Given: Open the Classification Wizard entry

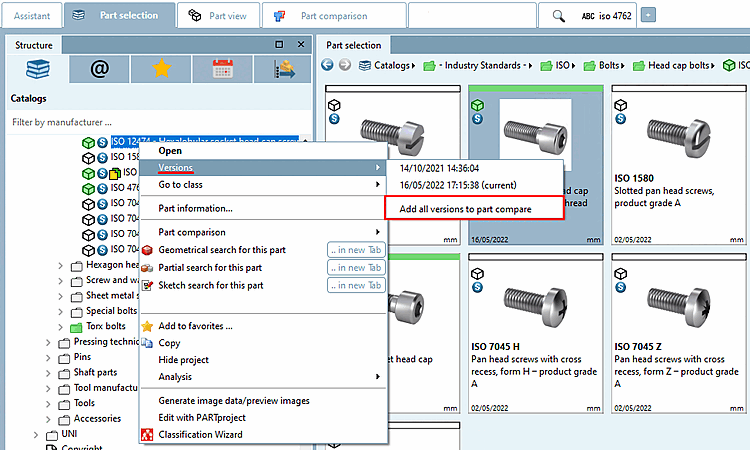Looking at the screenshot, I should click(200, 435).
